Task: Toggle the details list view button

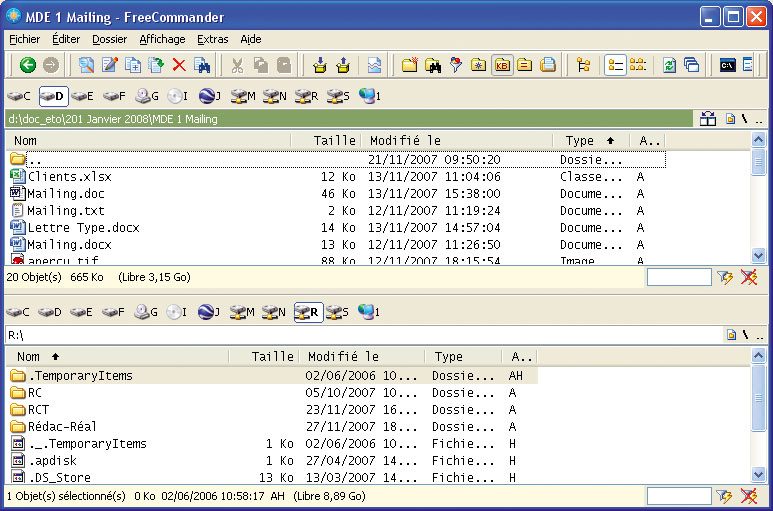Action: coord(616,66)
